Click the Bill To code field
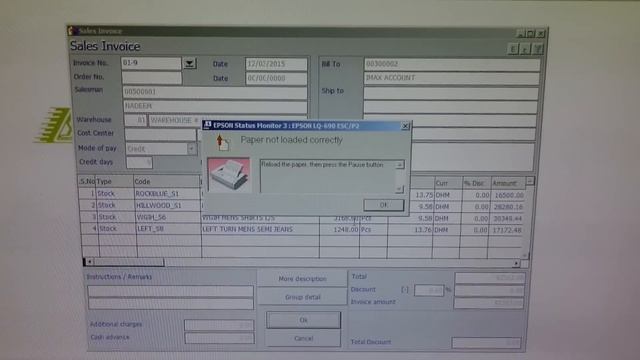 click(451, 64)
